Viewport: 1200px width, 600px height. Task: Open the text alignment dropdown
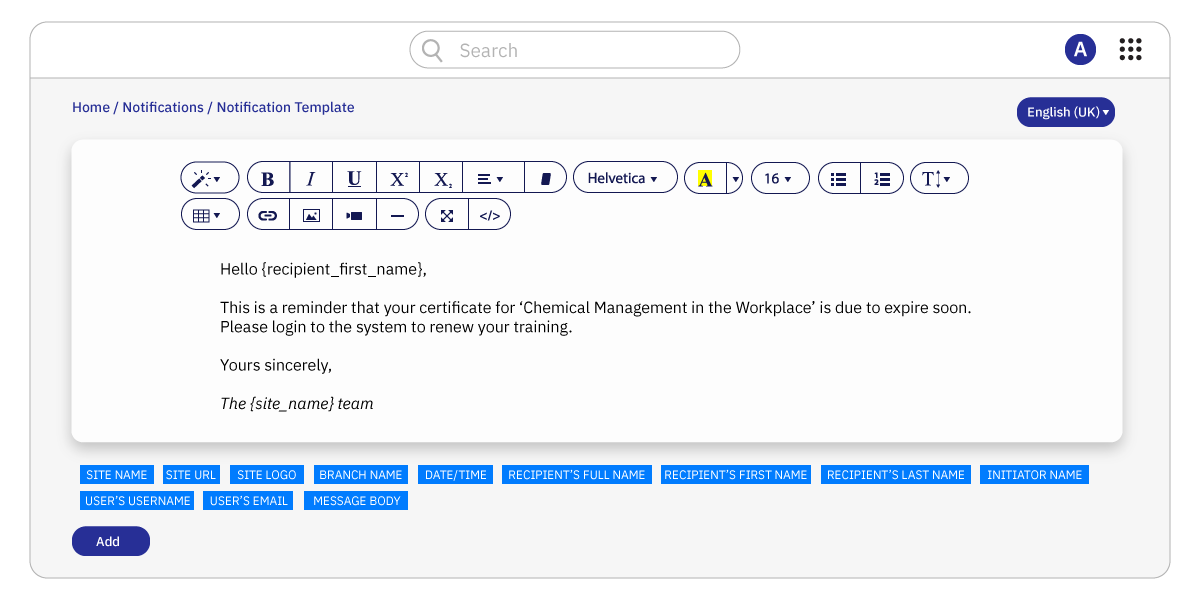[489, 177]
